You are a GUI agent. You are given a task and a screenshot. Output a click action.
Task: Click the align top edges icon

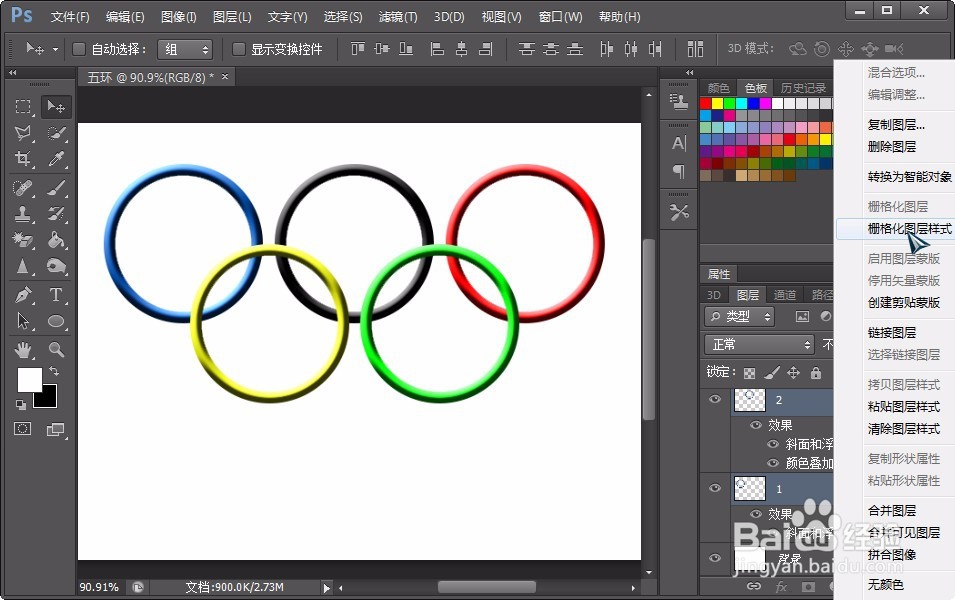click(358, 49)
